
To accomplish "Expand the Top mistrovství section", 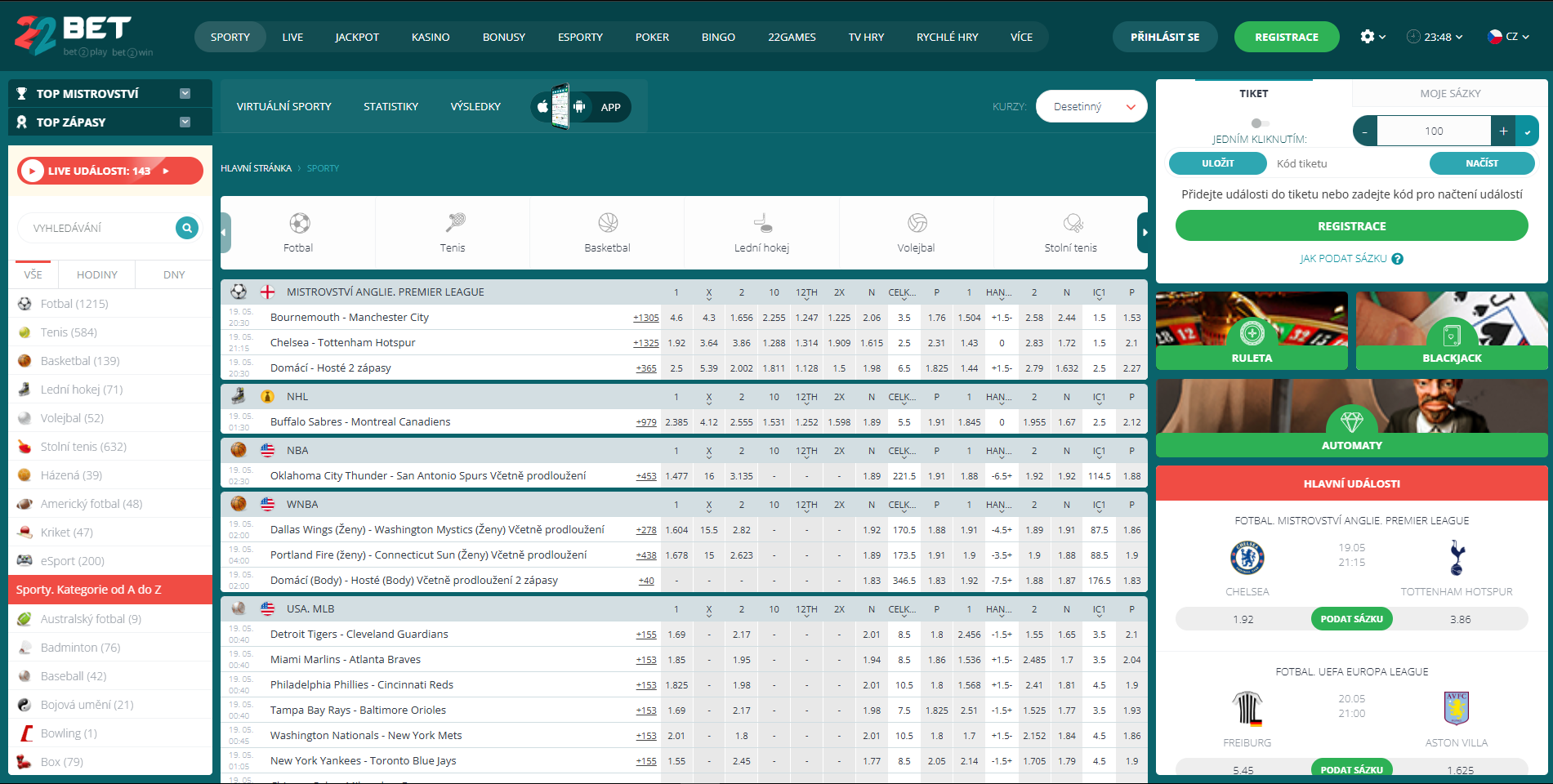I will pos(185,94).
